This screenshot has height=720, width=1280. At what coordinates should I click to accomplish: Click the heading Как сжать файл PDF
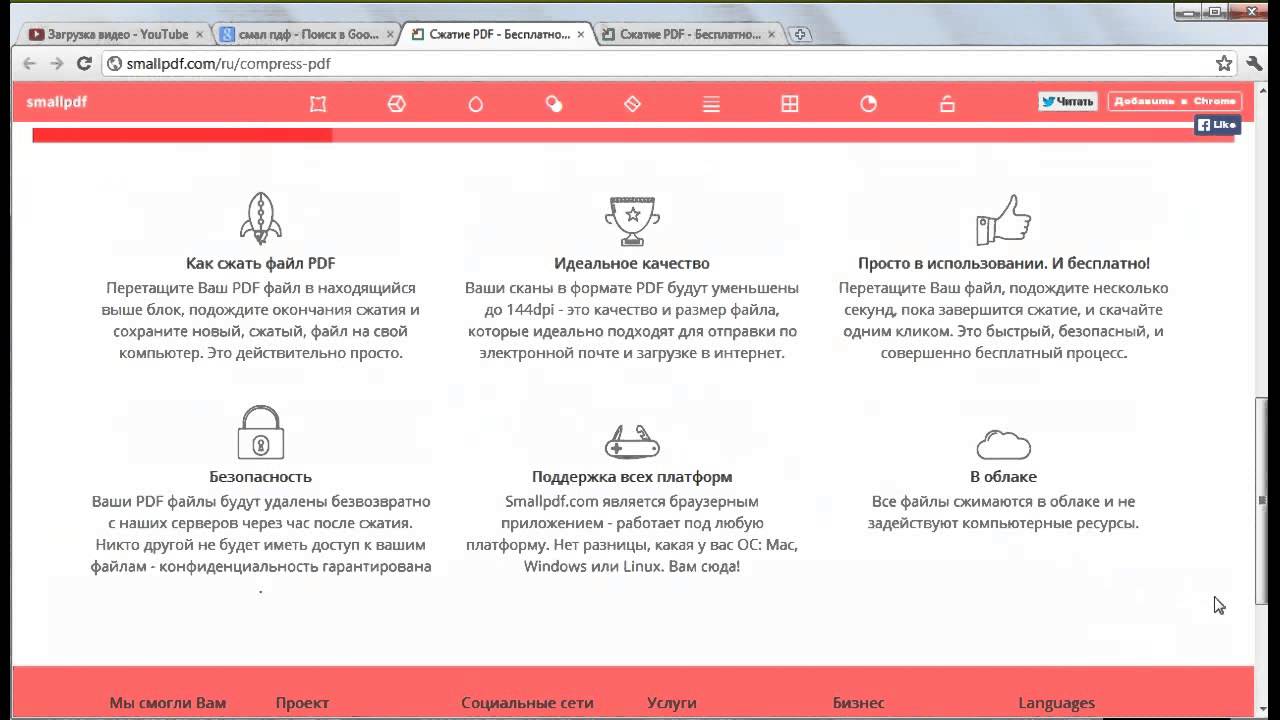pyautogui.click(x=260, y=264)
